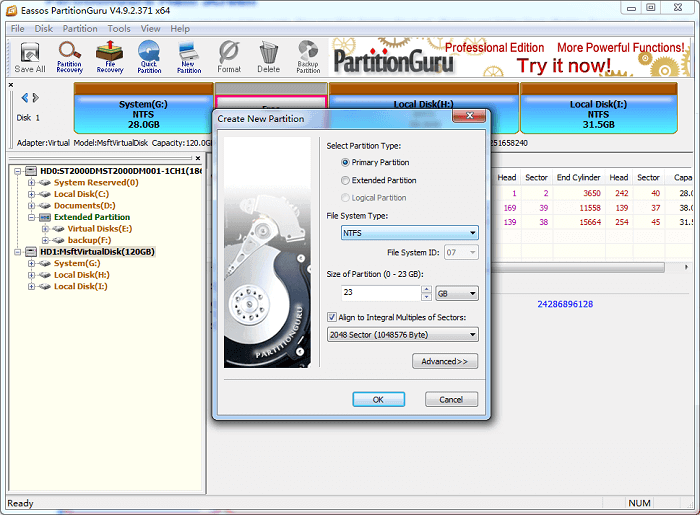This screenshot has height=515, width=700.
Task: Collapse the Extended Partition node
Action: [31, 217]
